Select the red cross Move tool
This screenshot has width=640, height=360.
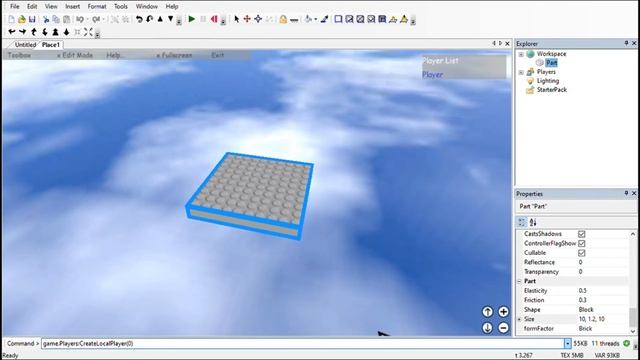click(x=247, y=19)
